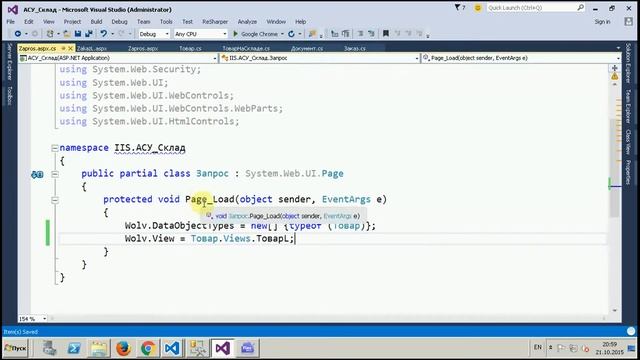
Task: Switch to the Документ.cs tab
Action: point(307,48)
